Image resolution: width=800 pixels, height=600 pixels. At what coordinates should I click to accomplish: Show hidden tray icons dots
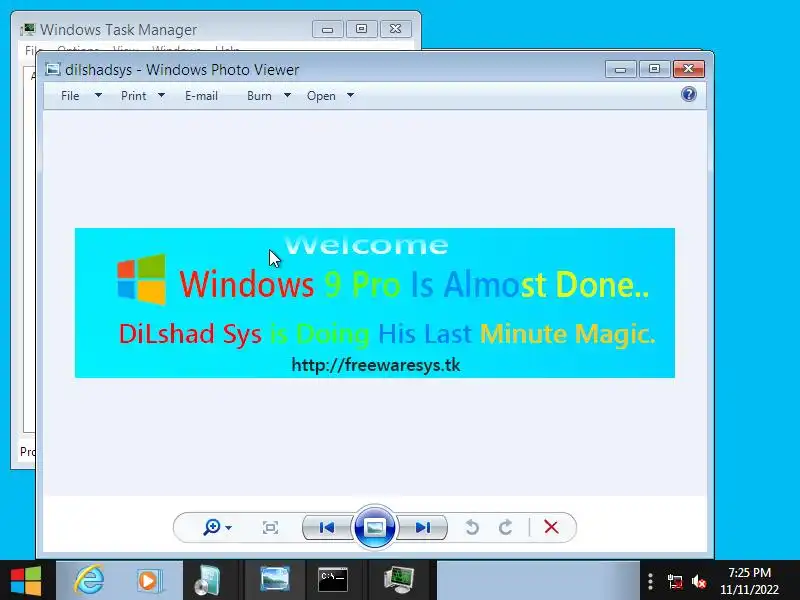[651, 581]
